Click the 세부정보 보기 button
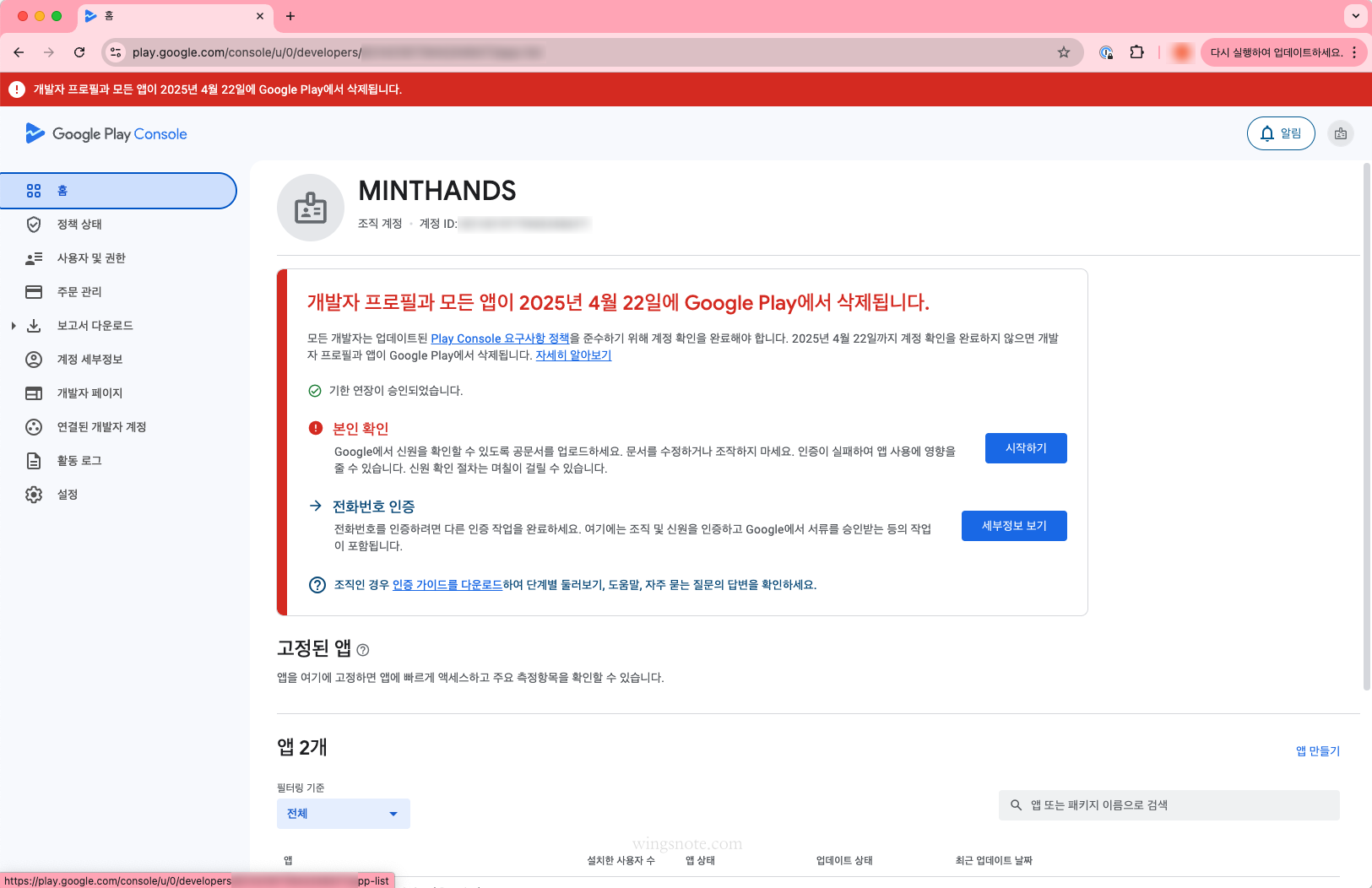 (1014, 526)
